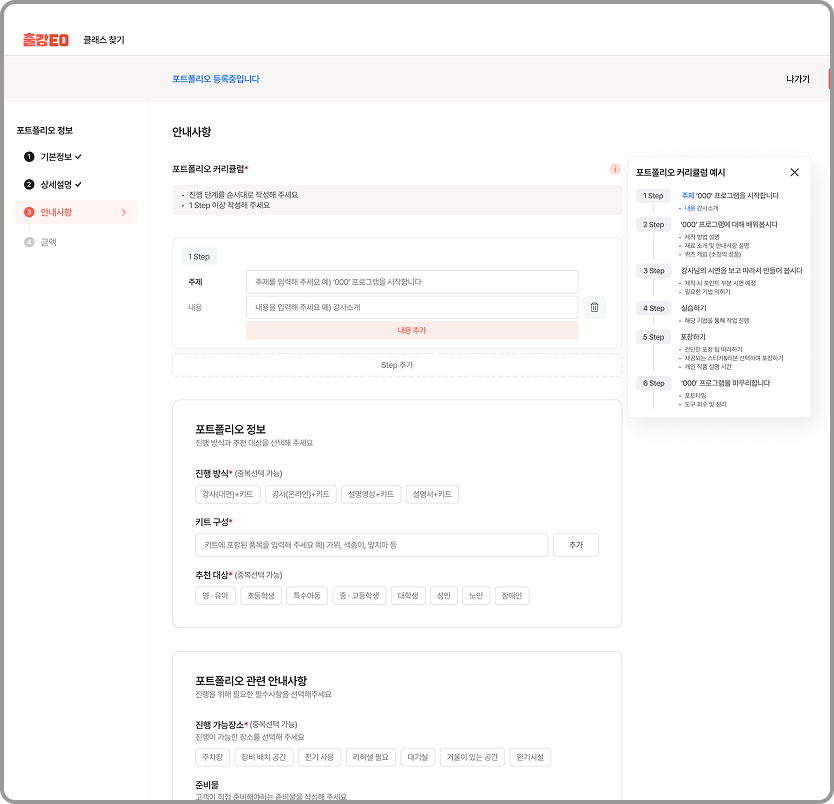
Task: Click the 1 Step label in curriculum form
Action: pos(199,256)
